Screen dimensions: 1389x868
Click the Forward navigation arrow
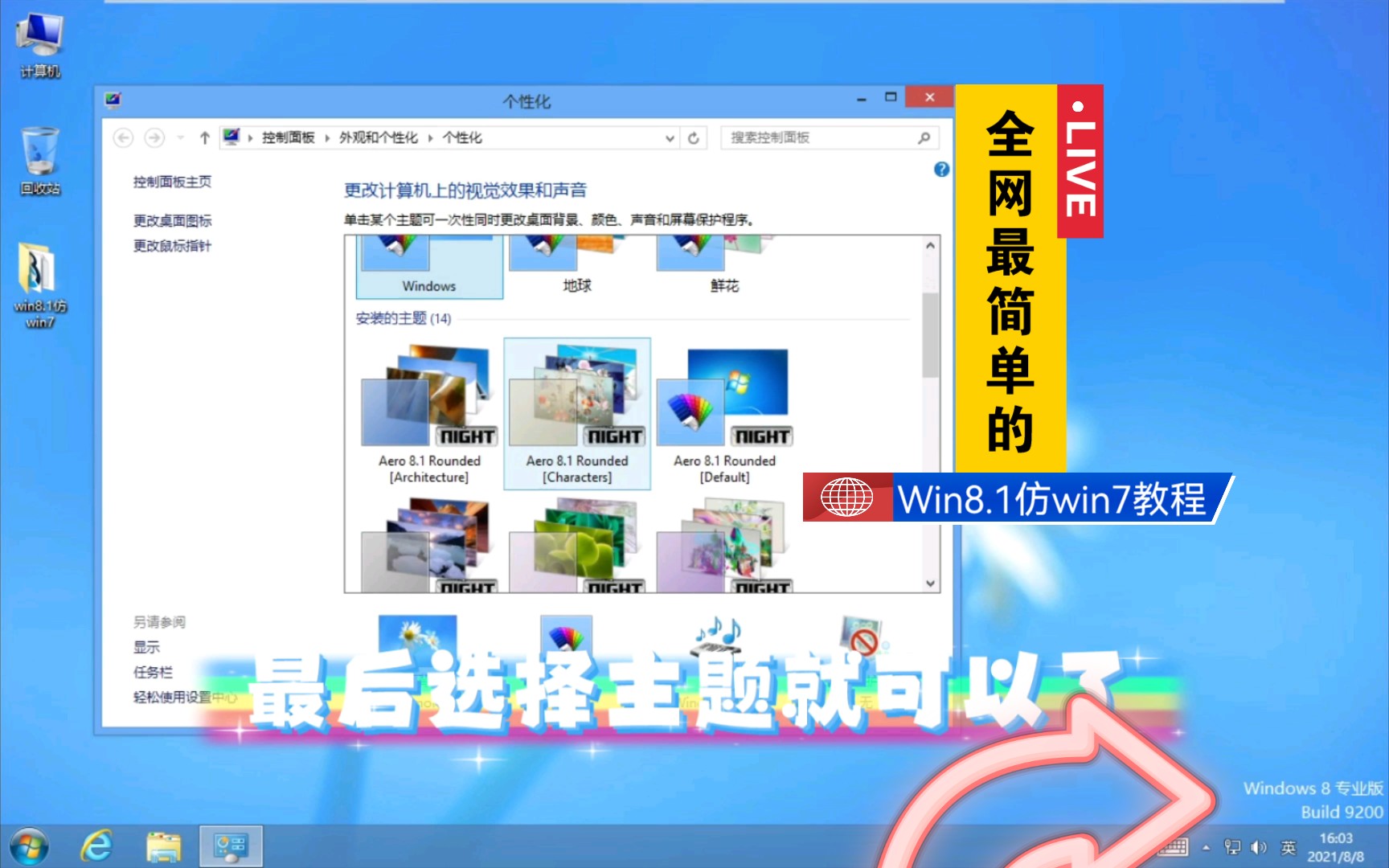coord(154,138)
